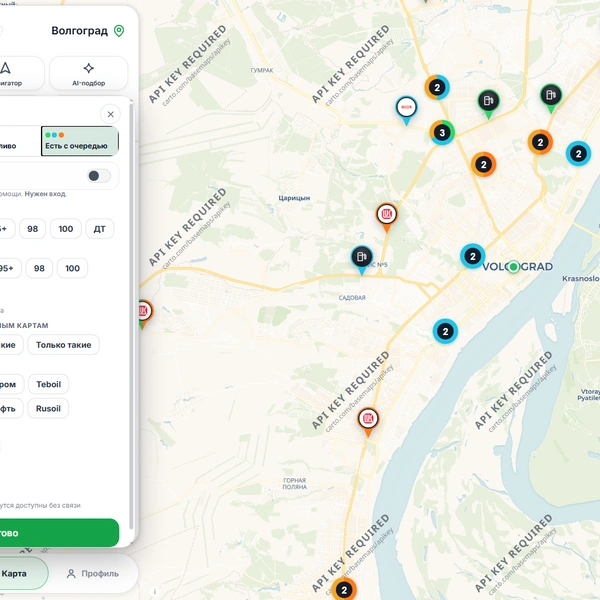The width and height of the screenshot is (600, 600).
Task: Click the ГОРНАЯ ПОЛЯНА map label
Action: 295,484
